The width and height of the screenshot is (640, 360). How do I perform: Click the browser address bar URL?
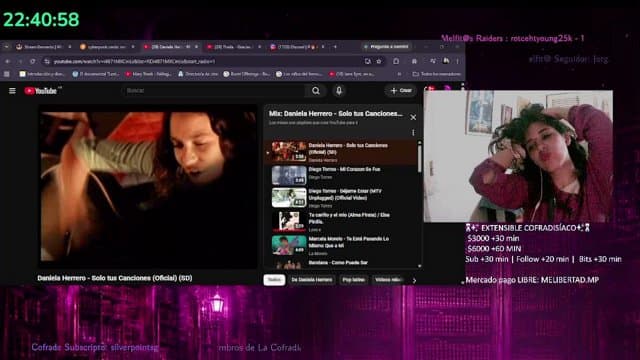point(135,61)
